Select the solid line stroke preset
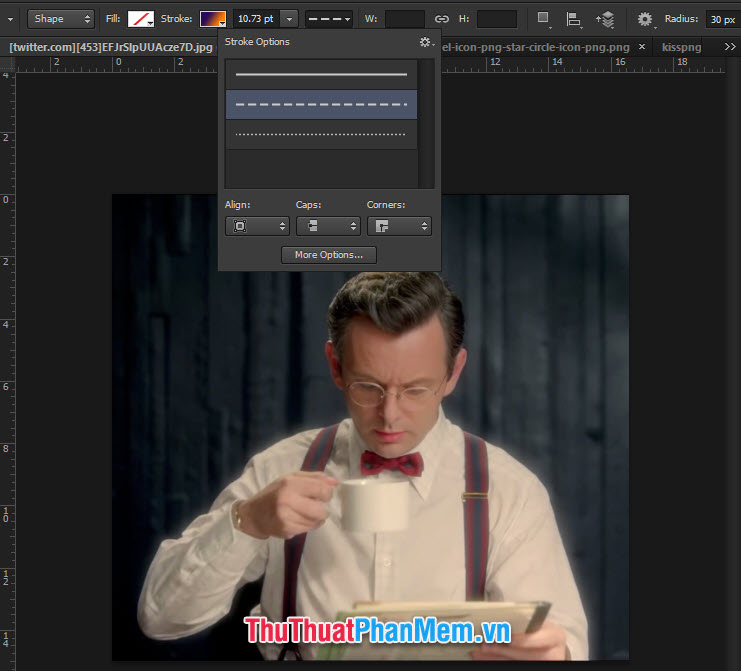Screen dimensions: 741x671 [x=321, y=75]
